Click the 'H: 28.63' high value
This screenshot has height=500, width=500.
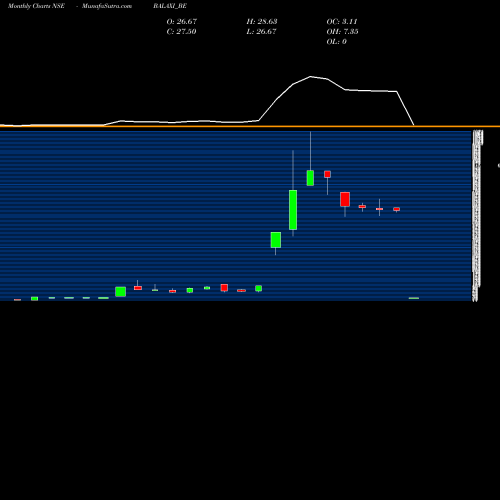pyautogui.click(x=262, y=21)
